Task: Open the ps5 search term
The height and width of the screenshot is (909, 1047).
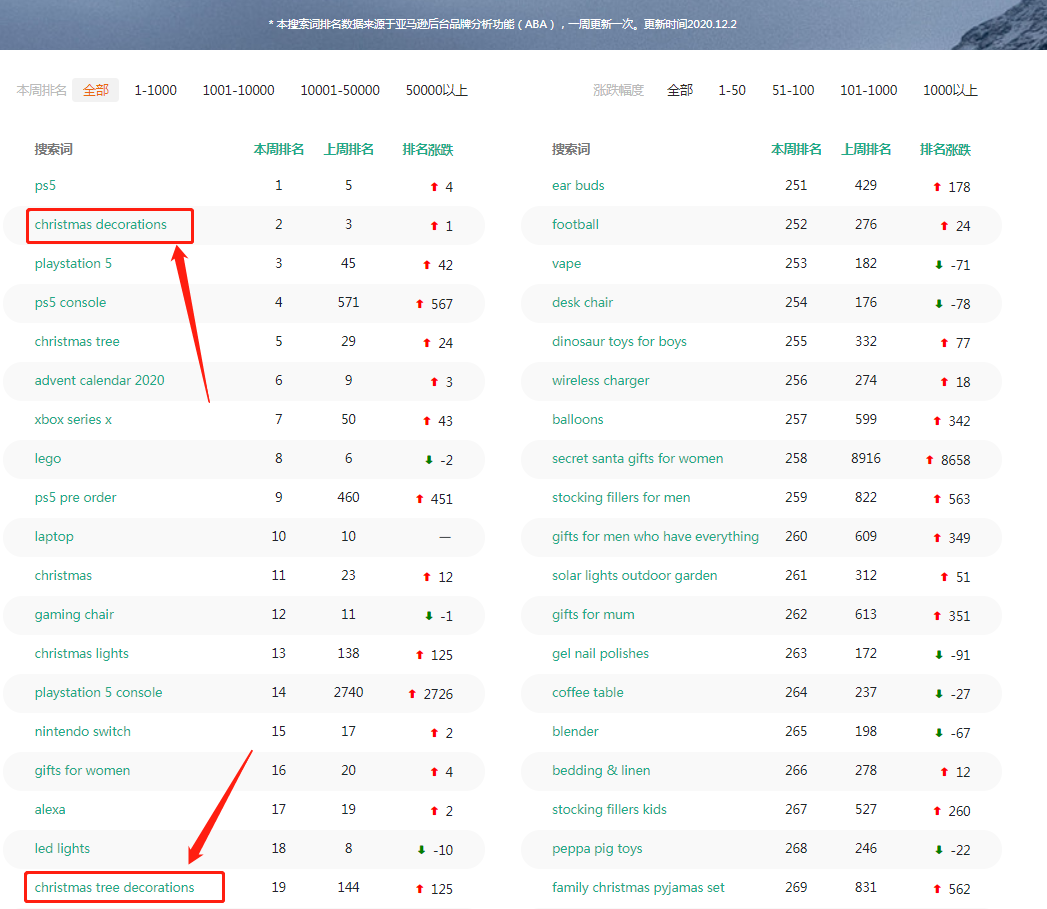Action: [x=45, y=185]
